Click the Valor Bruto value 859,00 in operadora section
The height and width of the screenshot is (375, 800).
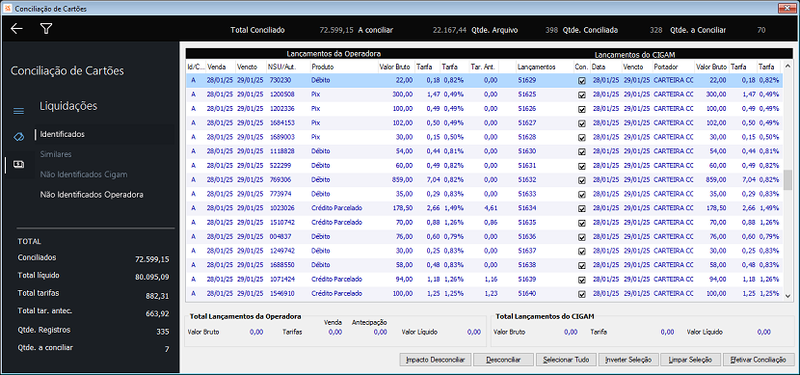coord(403,180)
